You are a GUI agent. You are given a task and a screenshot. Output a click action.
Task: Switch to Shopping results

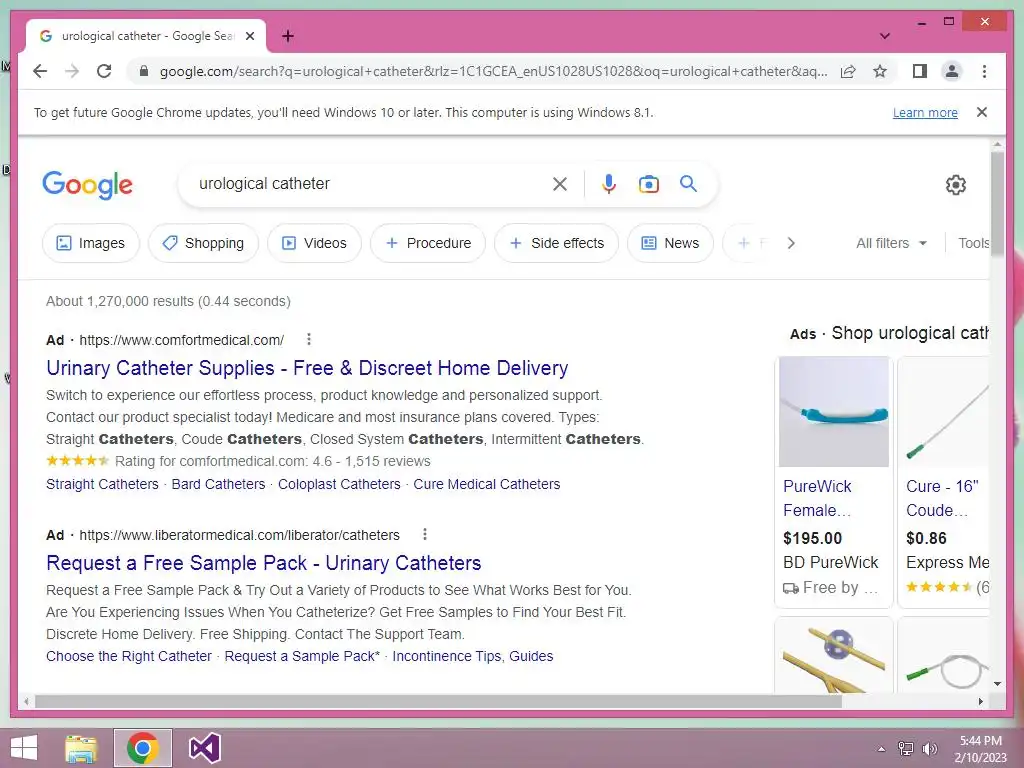tap(203, 243)
